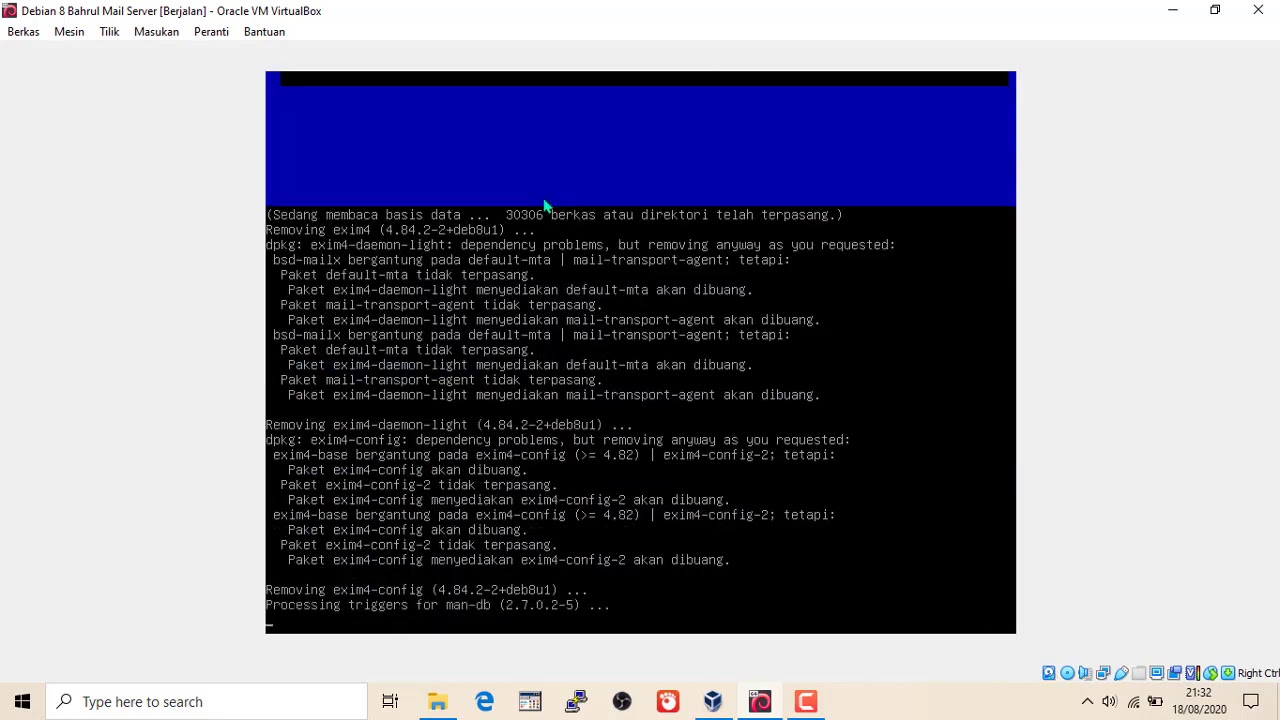Click the line 'Removing exim4-config (4.84.2-2+deb8u1) ...'
This screenshot has height=720, width=1280.
coord(426,590)
